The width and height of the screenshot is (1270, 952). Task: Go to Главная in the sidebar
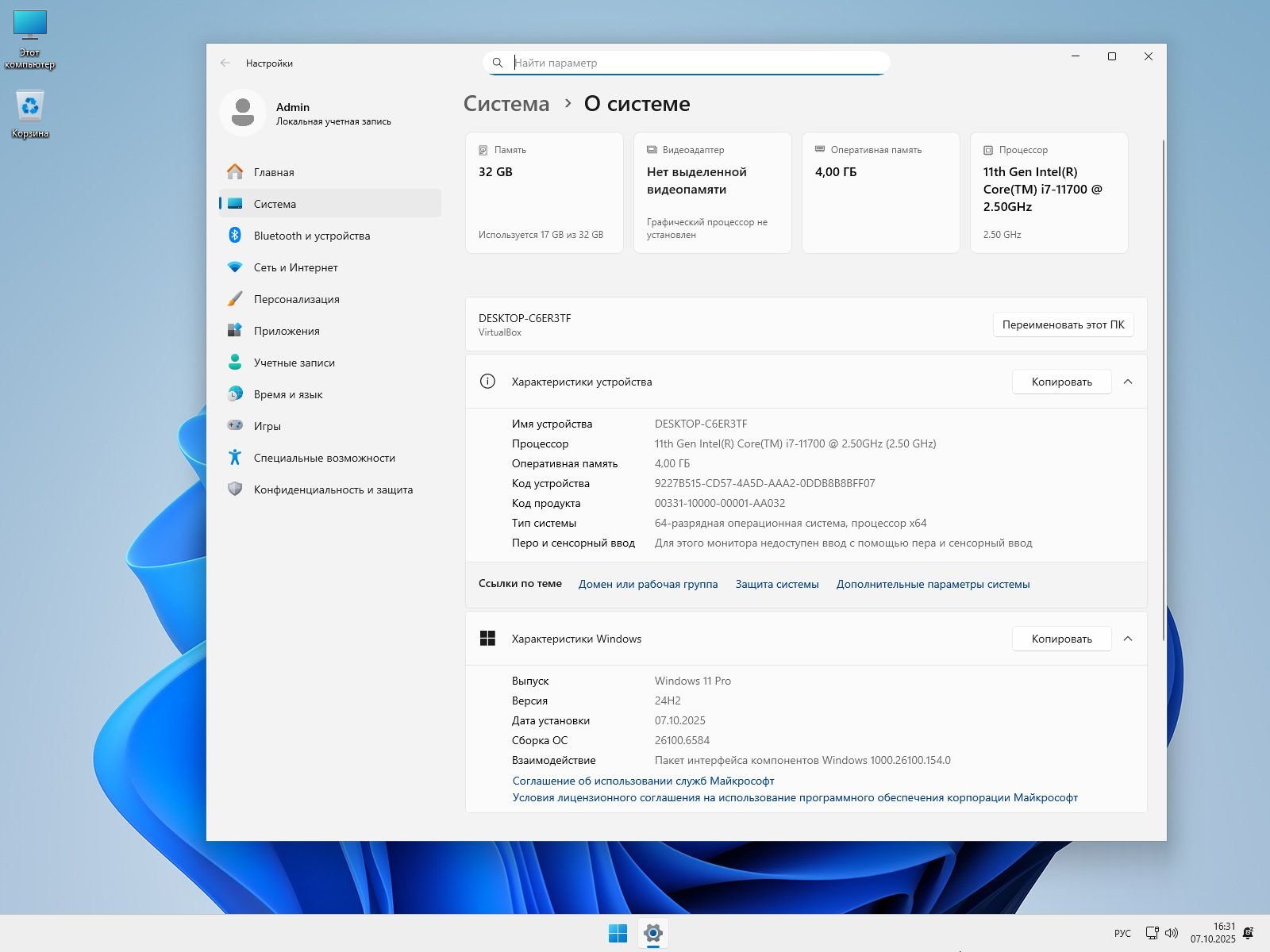coord(274,172)
